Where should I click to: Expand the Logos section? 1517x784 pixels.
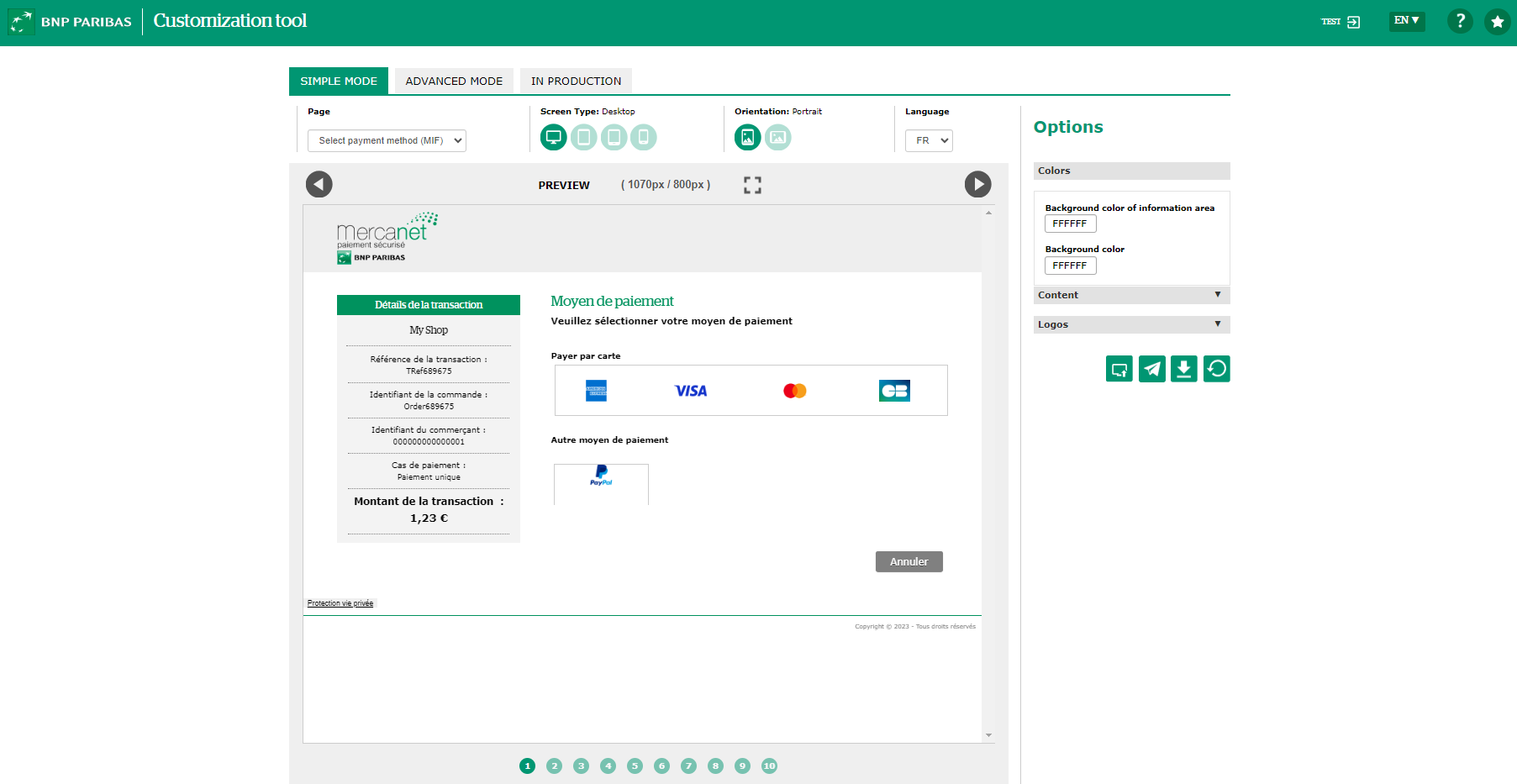click(1131, 324)
